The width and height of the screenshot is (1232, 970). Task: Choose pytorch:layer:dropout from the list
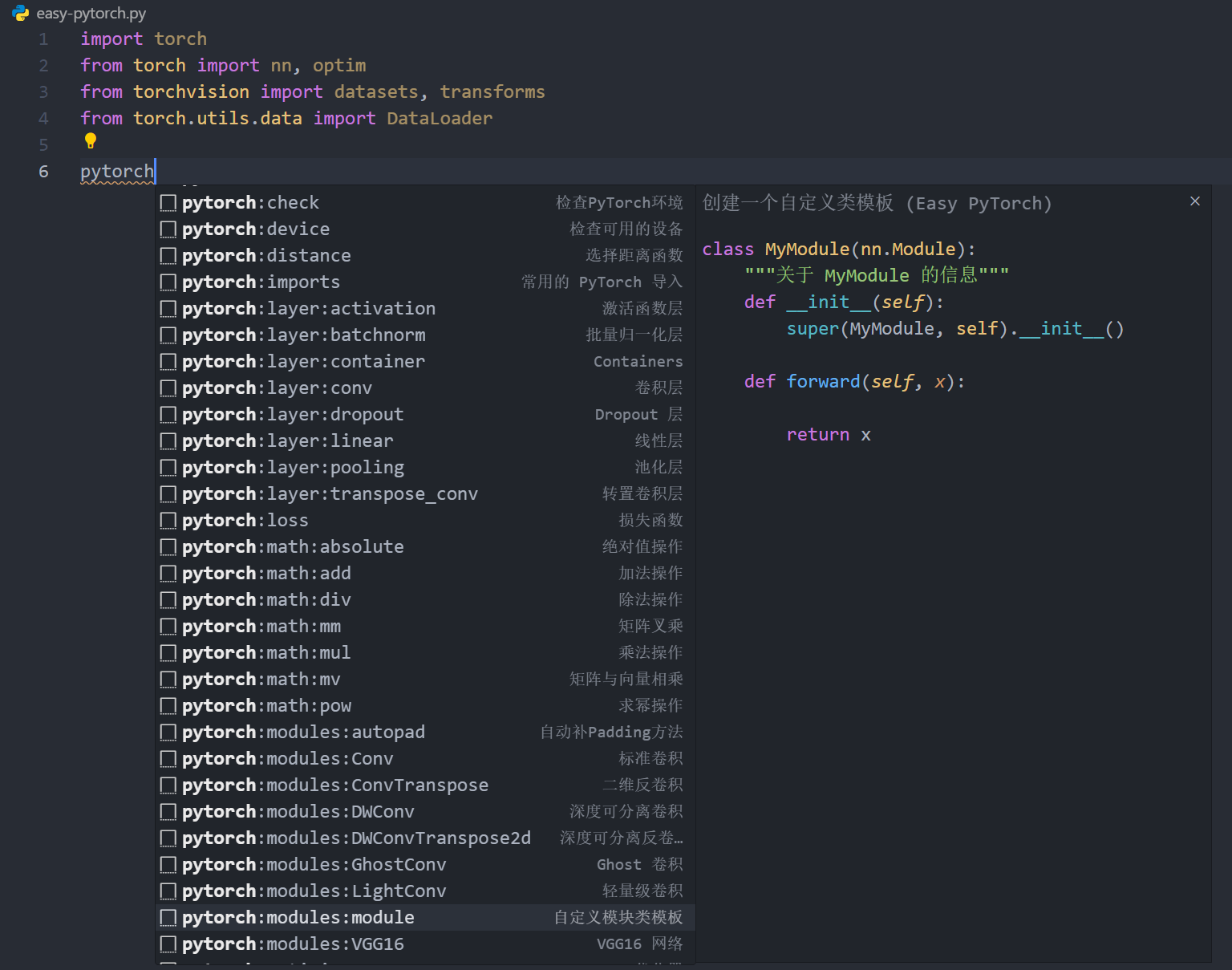pyautogui.click(x=425, y=415)
